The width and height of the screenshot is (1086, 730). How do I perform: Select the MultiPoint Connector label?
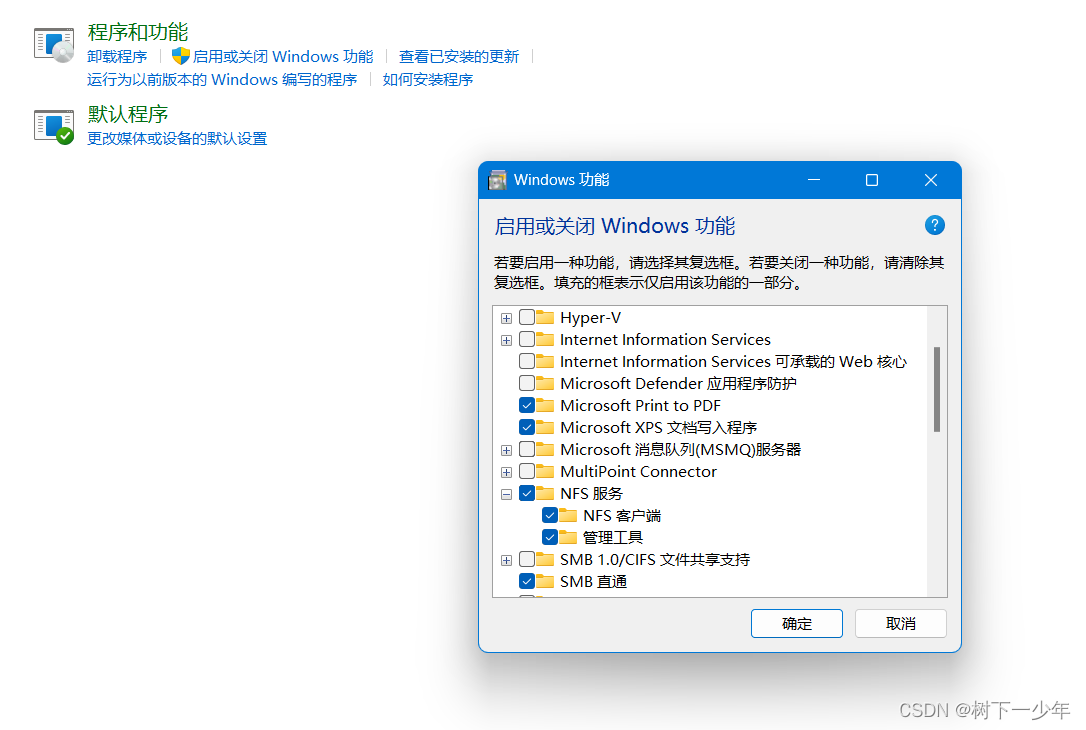click(x=639, y=472)
